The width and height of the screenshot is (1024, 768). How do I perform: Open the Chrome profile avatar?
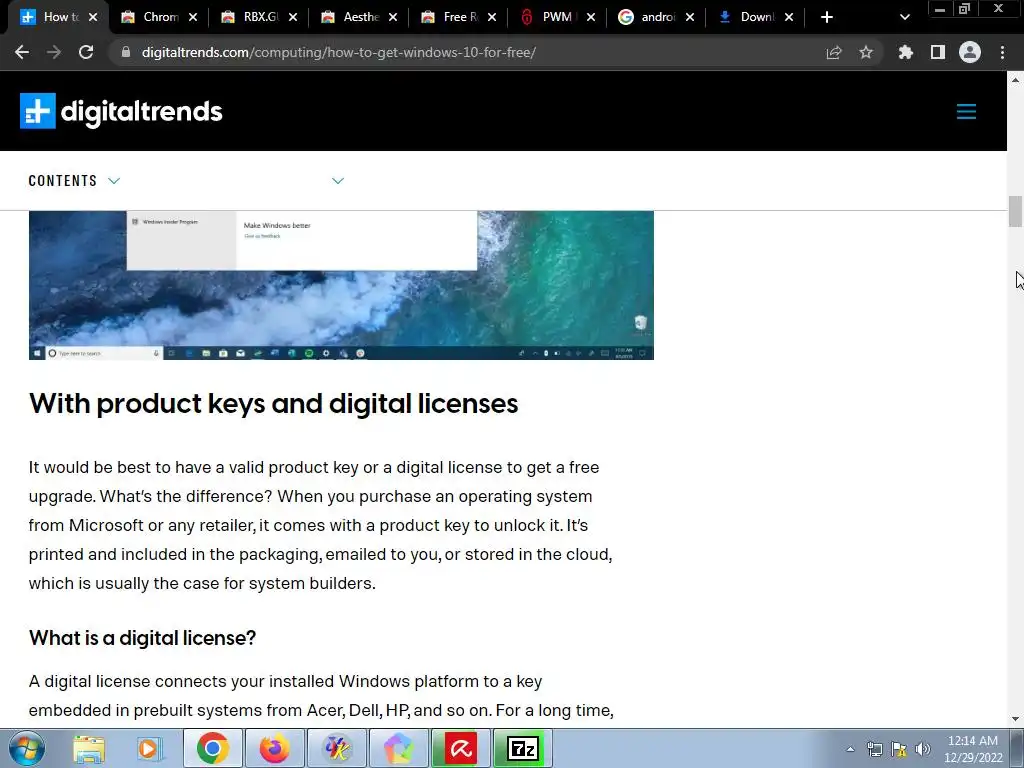(970, 52)
